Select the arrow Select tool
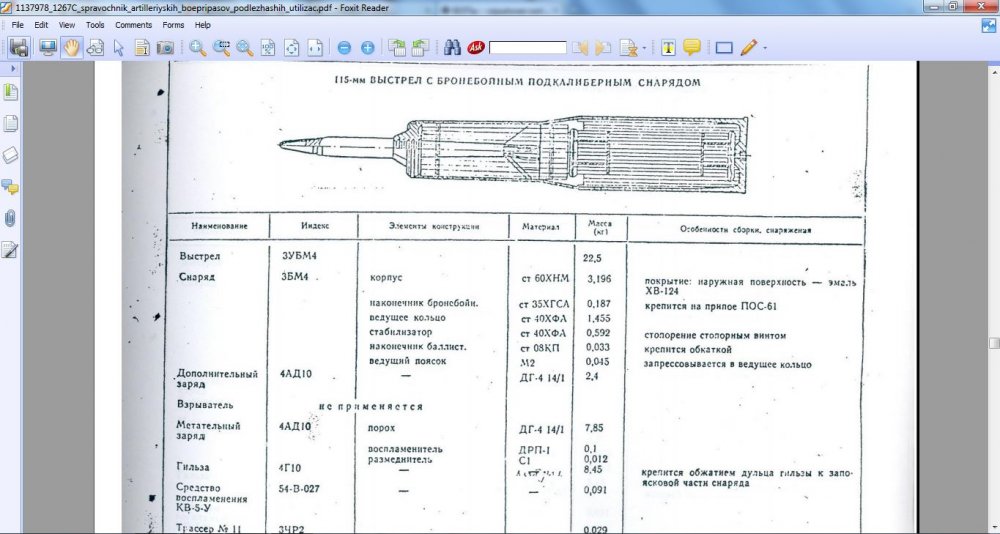 click(x=119, y=48)
